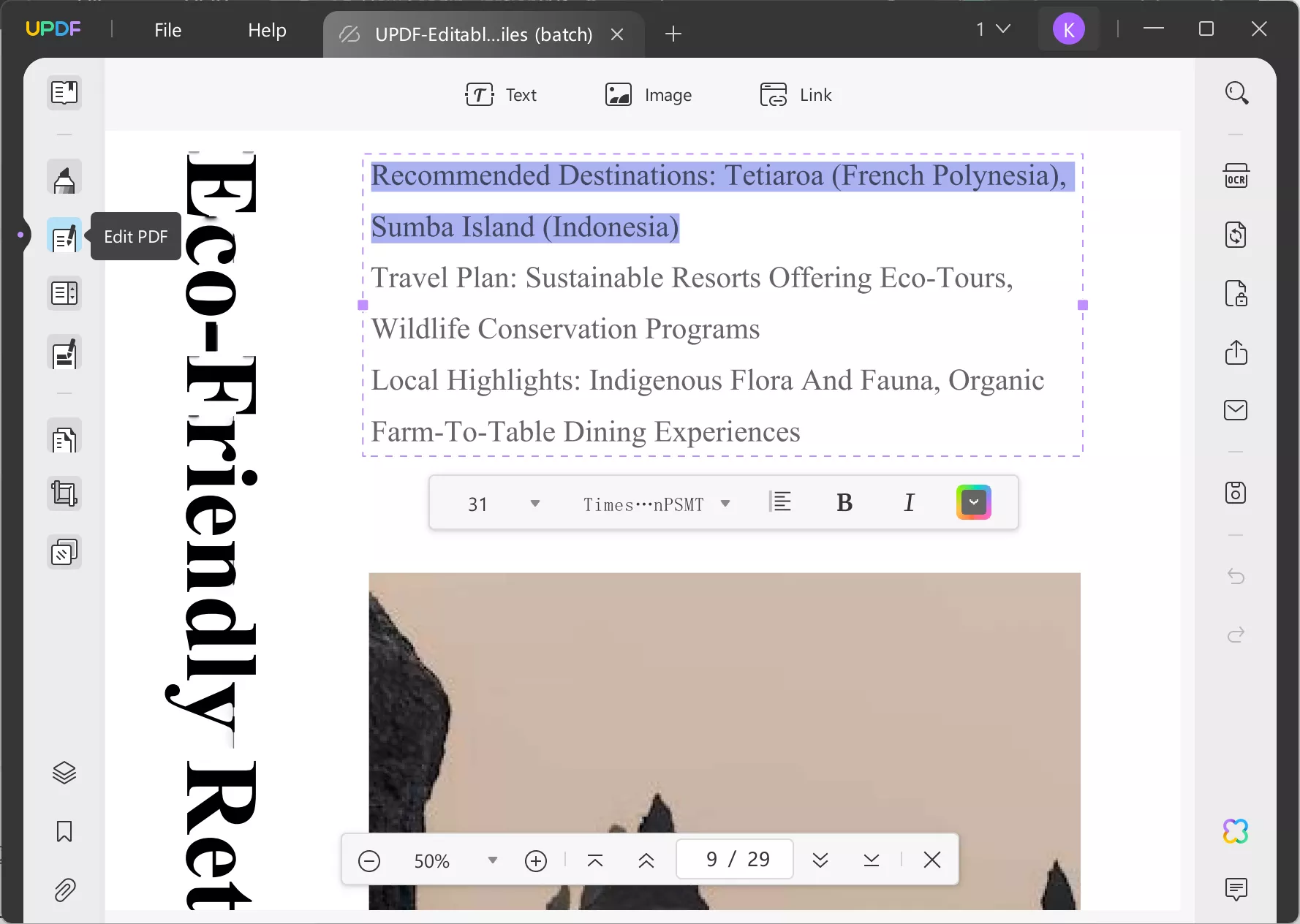This screenshot has height=924, width=1300.
Task: Select the Crop pages tool
Action: (x=64, y=493)
